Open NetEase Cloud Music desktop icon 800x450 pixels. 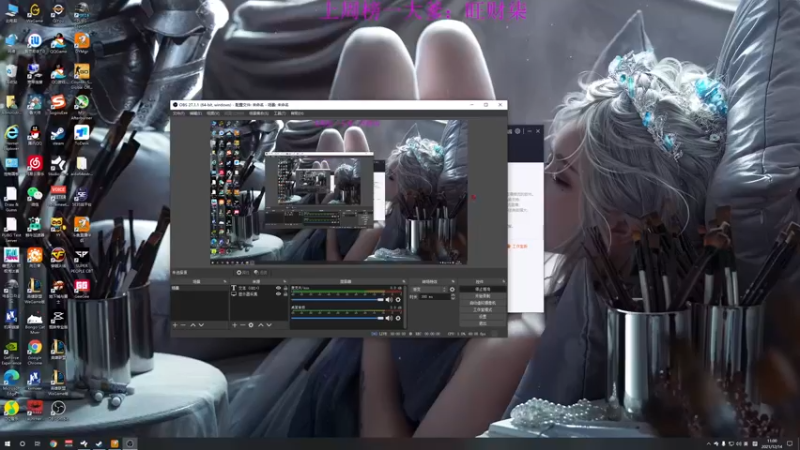(x=35, y=163)
